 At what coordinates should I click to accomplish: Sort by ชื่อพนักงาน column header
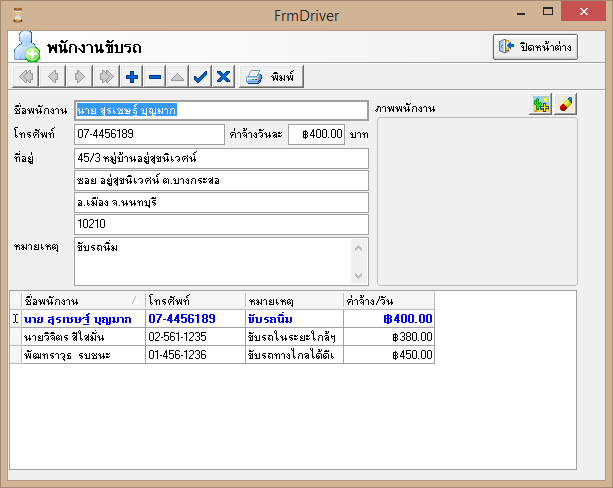point(83,301)
